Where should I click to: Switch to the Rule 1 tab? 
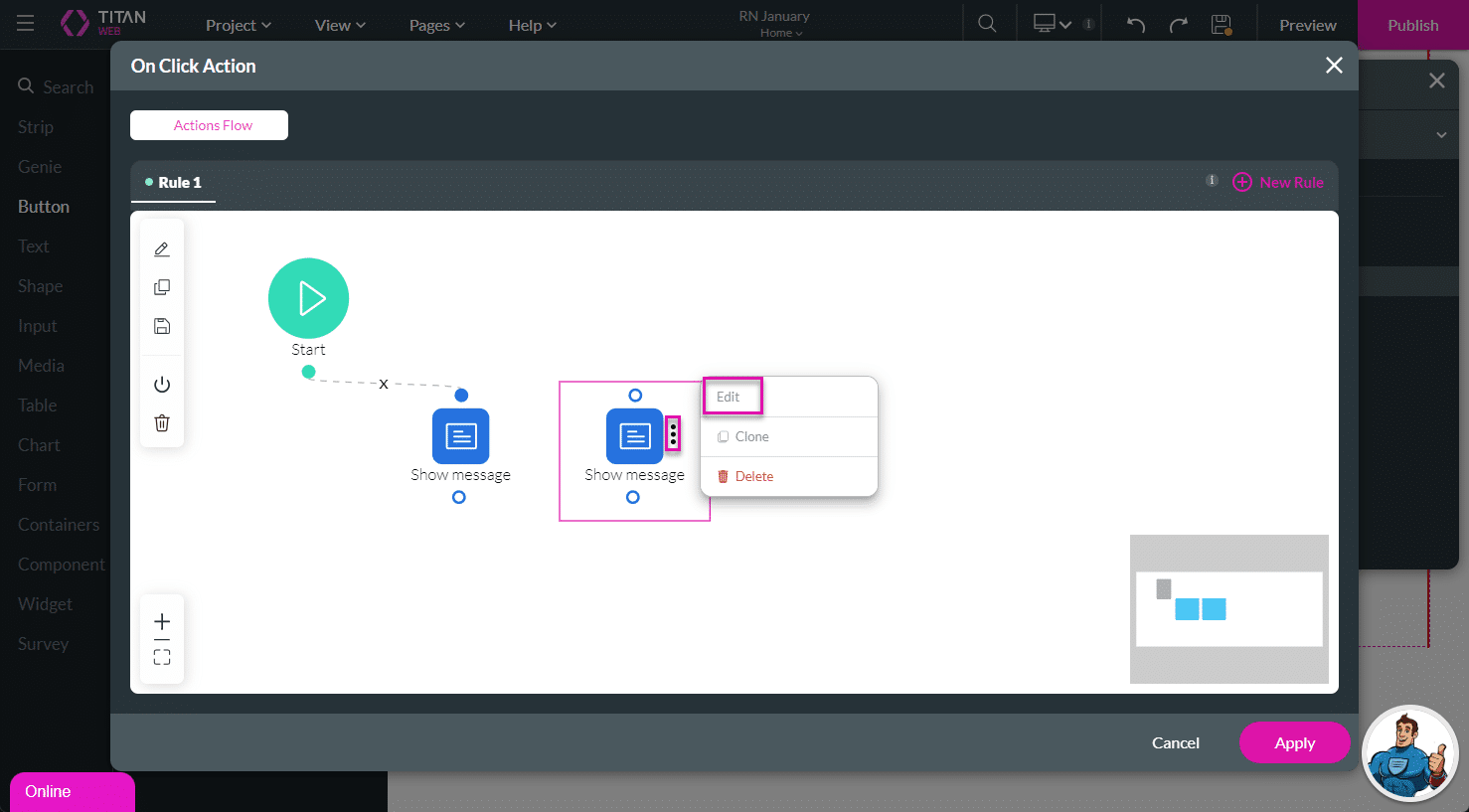[174, 183]
